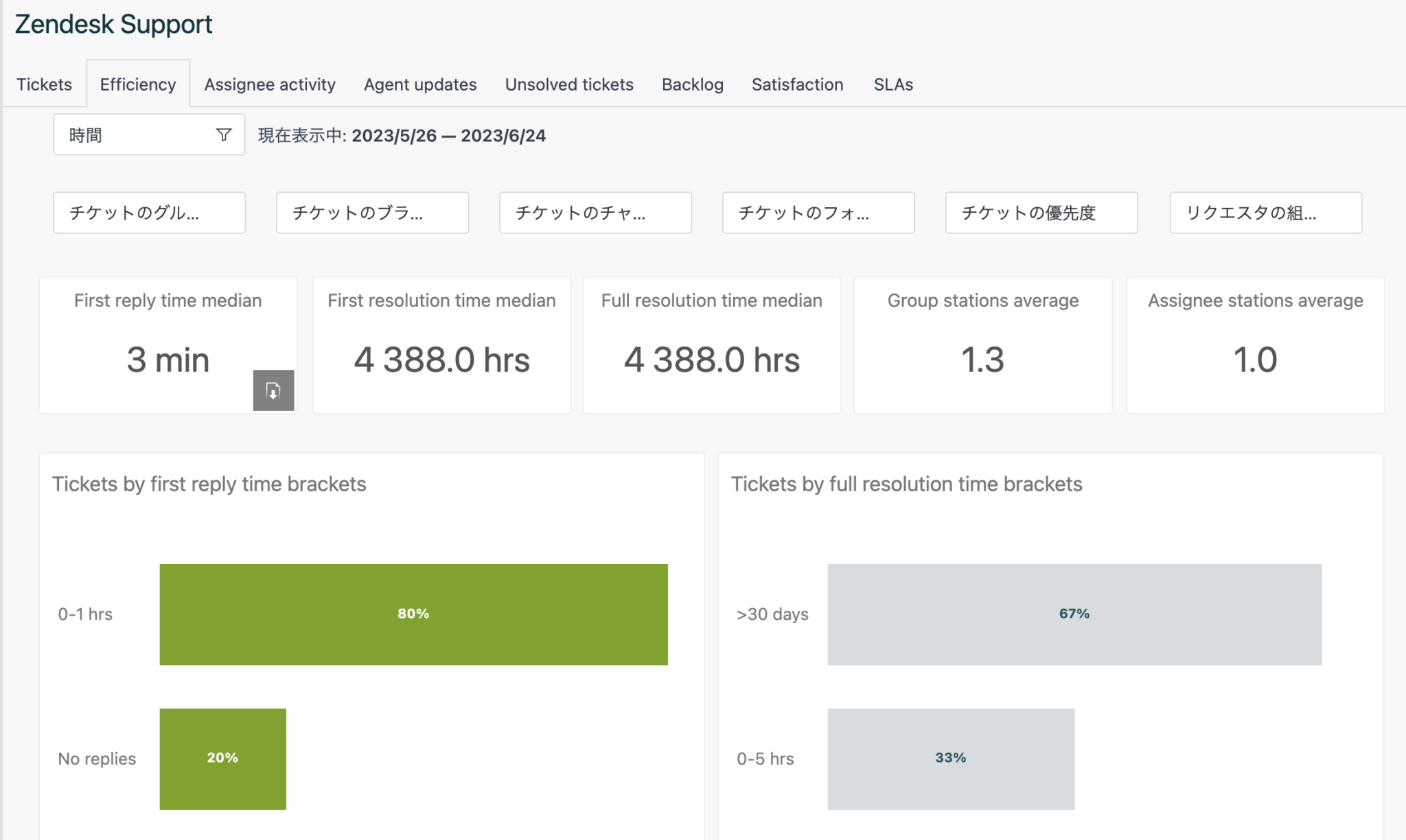Switch to the Unsolved tickets tab

(x=568, y=84)
